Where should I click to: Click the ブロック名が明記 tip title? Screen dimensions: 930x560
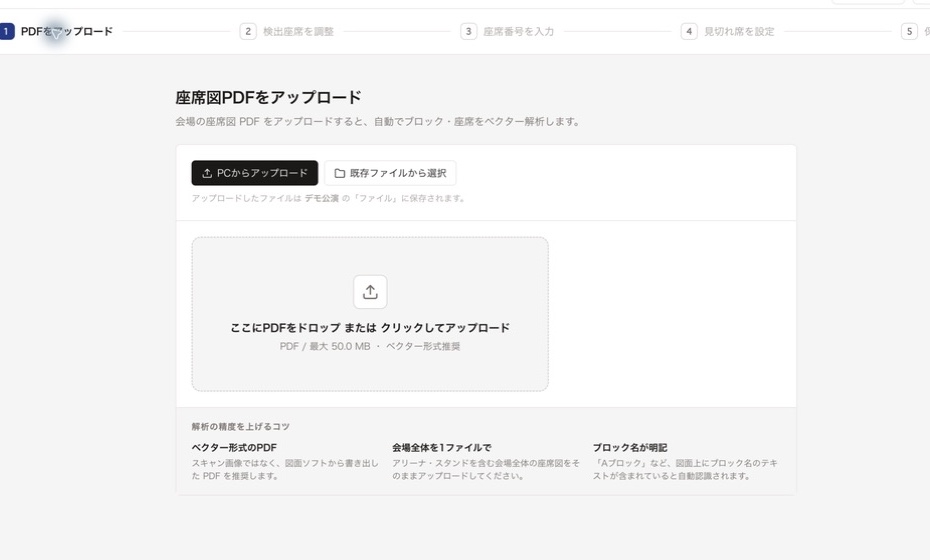click(x=630, y=447)
